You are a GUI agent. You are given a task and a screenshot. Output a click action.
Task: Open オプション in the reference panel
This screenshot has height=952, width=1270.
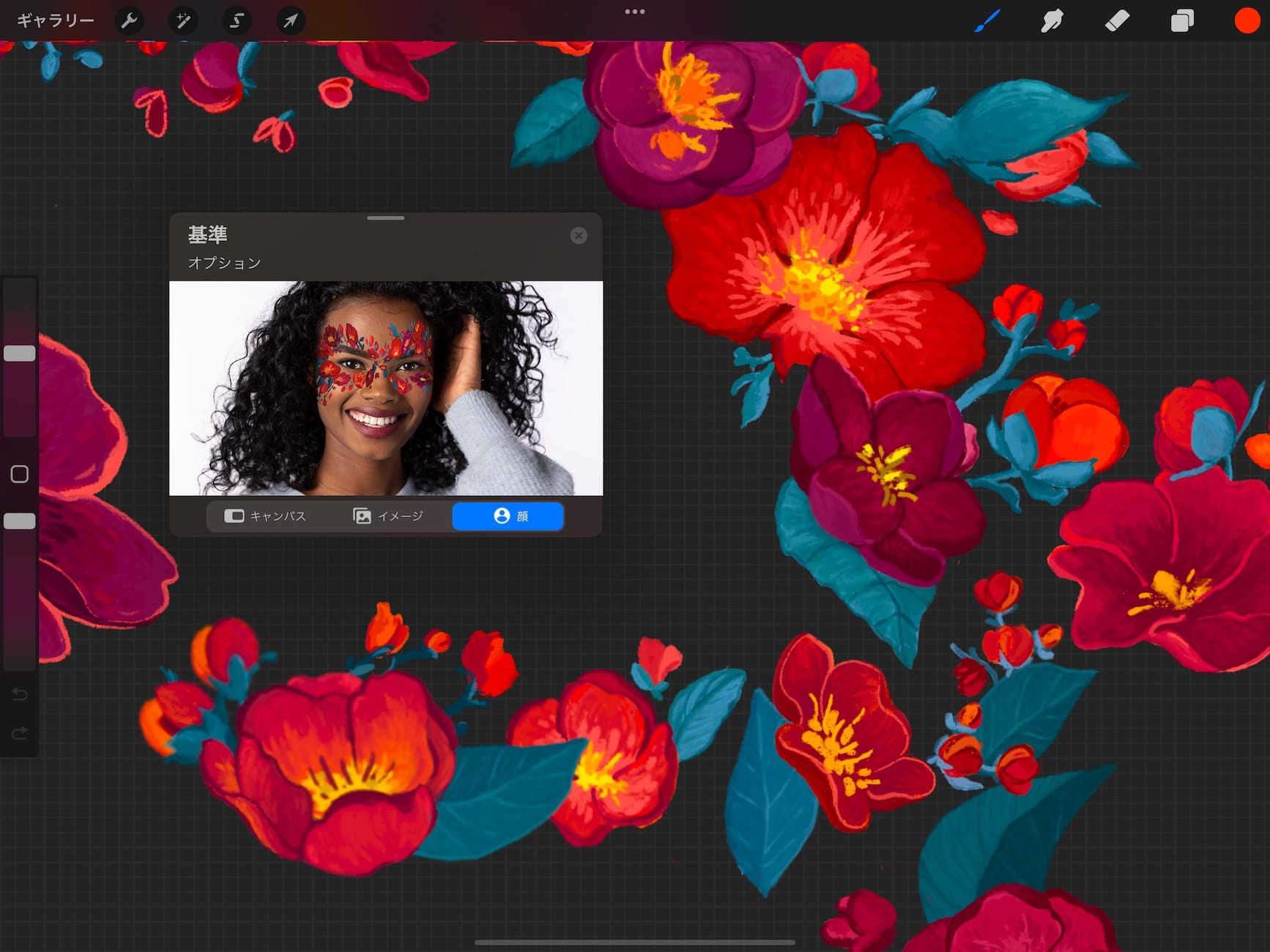pos(224,263)
